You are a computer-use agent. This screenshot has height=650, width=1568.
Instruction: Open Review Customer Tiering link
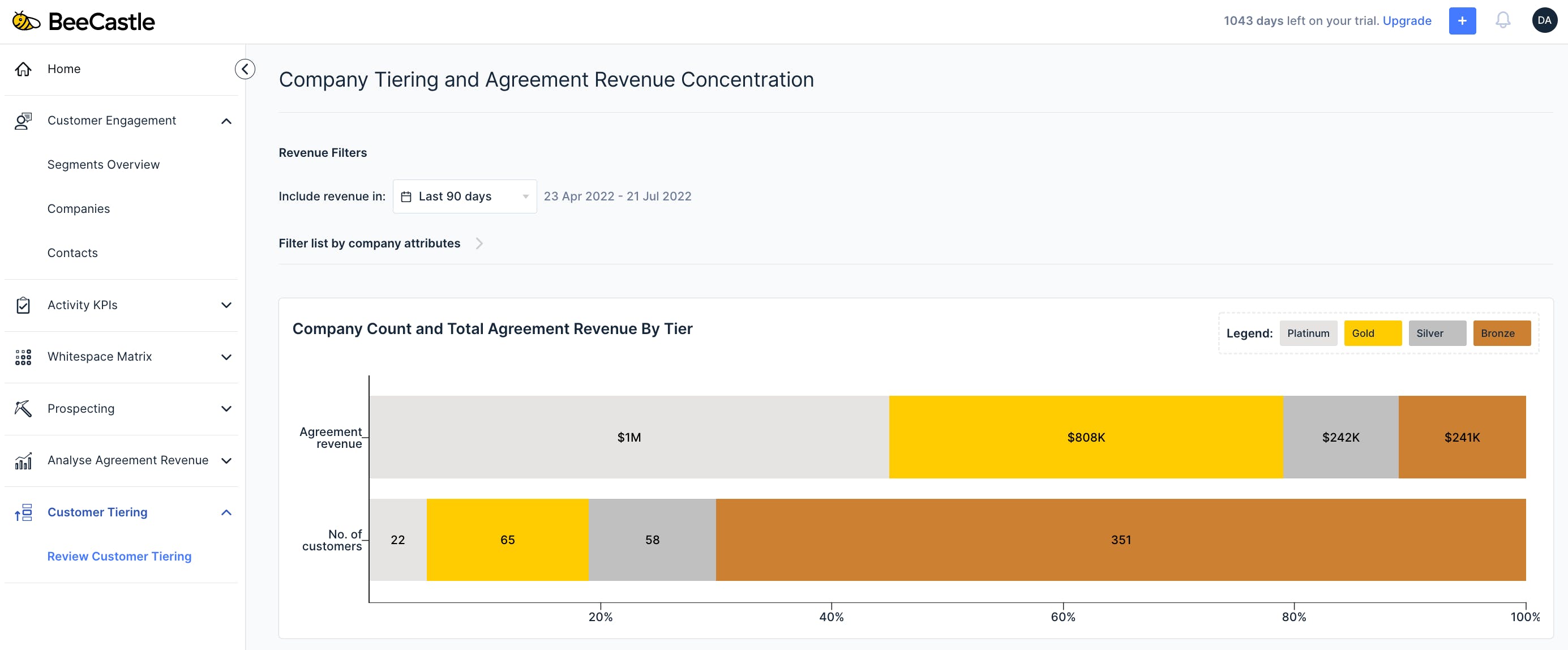[119, 556]
